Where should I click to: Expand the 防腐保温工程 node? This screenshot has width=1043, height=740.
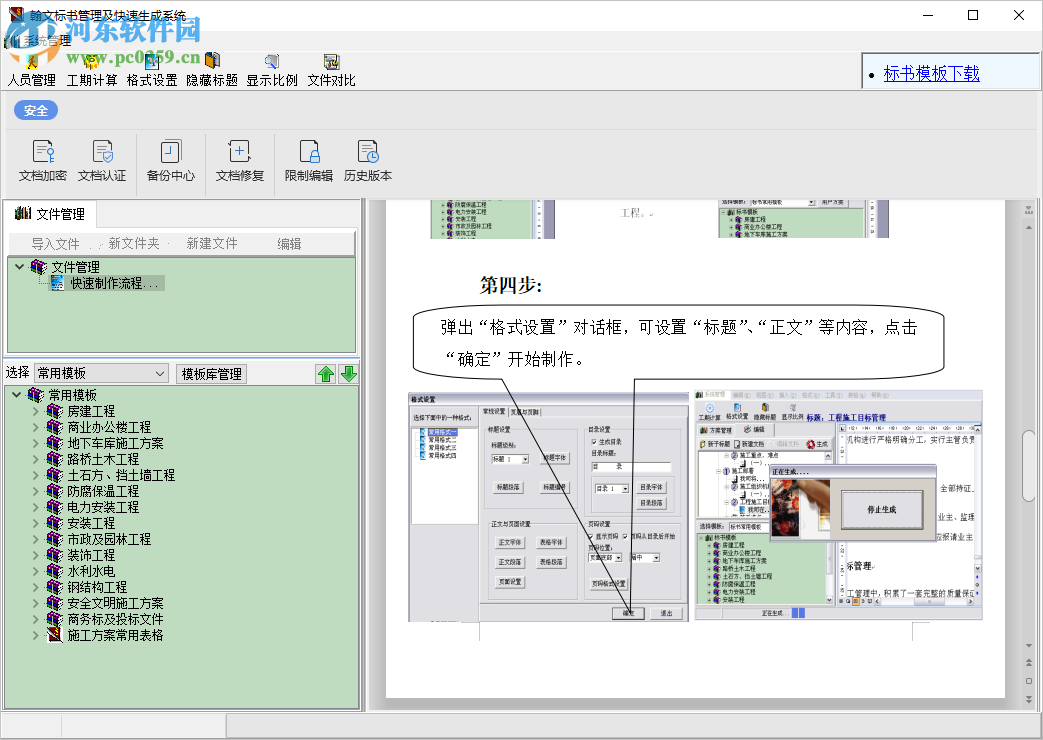click(36, 491)
